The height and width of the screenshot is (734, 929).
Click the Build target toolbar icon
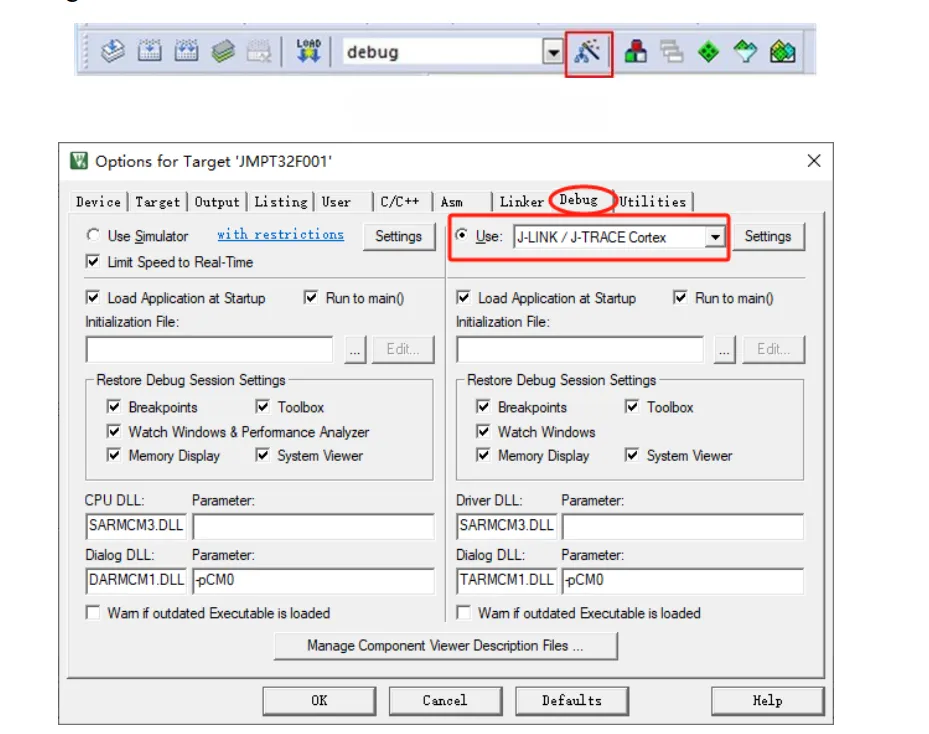(149, 52)
